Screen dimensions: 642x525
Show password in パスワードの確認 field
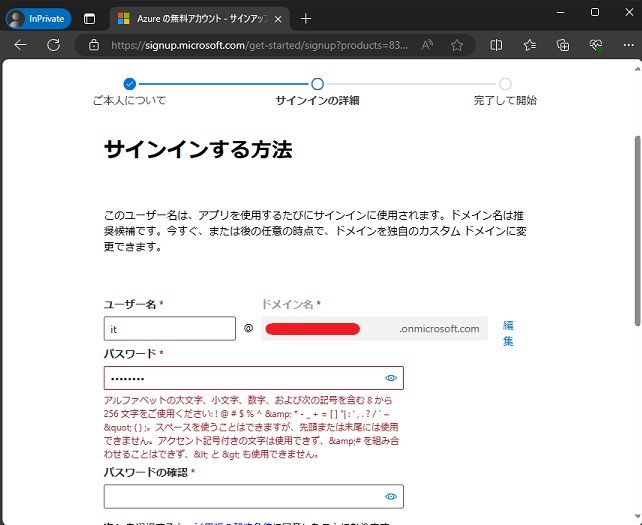[x=391, y=496]
